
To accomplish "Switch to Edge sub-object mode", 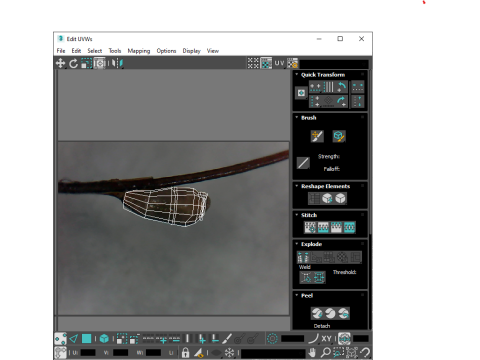I will tap(73, 339).
